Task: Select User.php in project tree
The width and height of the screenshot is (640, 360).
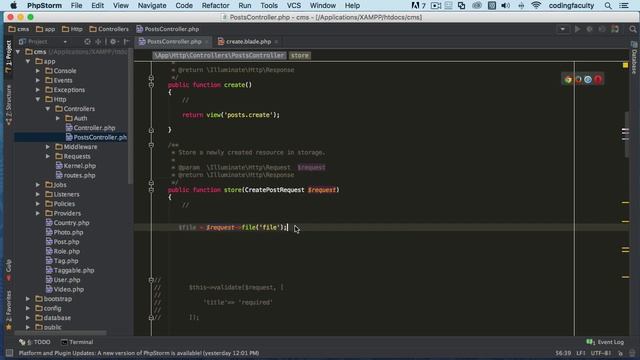Action: point(62,280)
